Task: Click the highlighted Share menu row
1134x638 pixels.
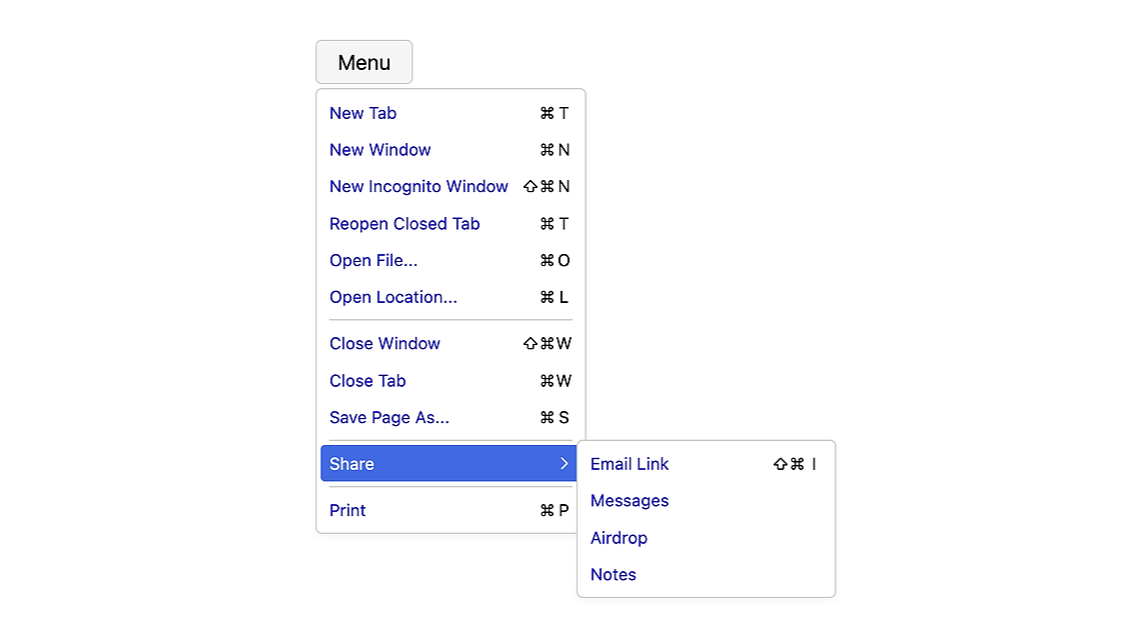Action: point(447,463)
